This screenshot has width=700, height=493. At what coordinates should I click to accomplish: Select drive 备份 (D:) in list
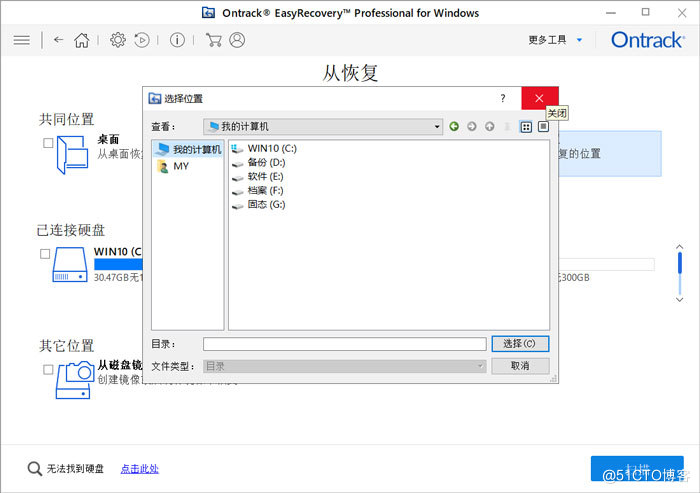(x=258, y=163)
